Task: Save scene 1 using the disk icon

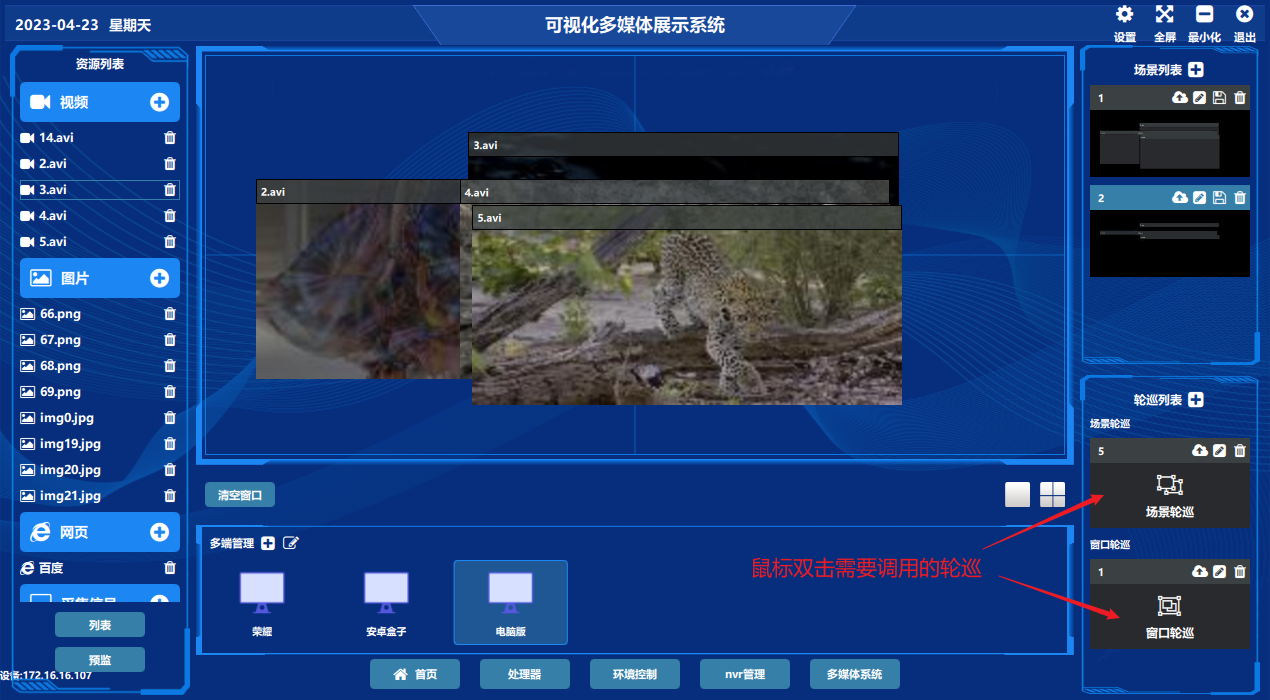Action: (x=1219, y=98)
